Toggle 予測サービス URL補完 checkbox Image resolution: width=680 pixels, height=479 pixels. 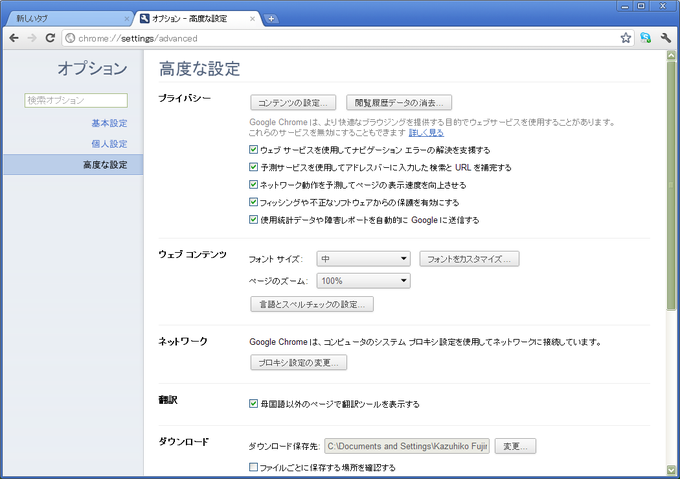pos(254,167)
